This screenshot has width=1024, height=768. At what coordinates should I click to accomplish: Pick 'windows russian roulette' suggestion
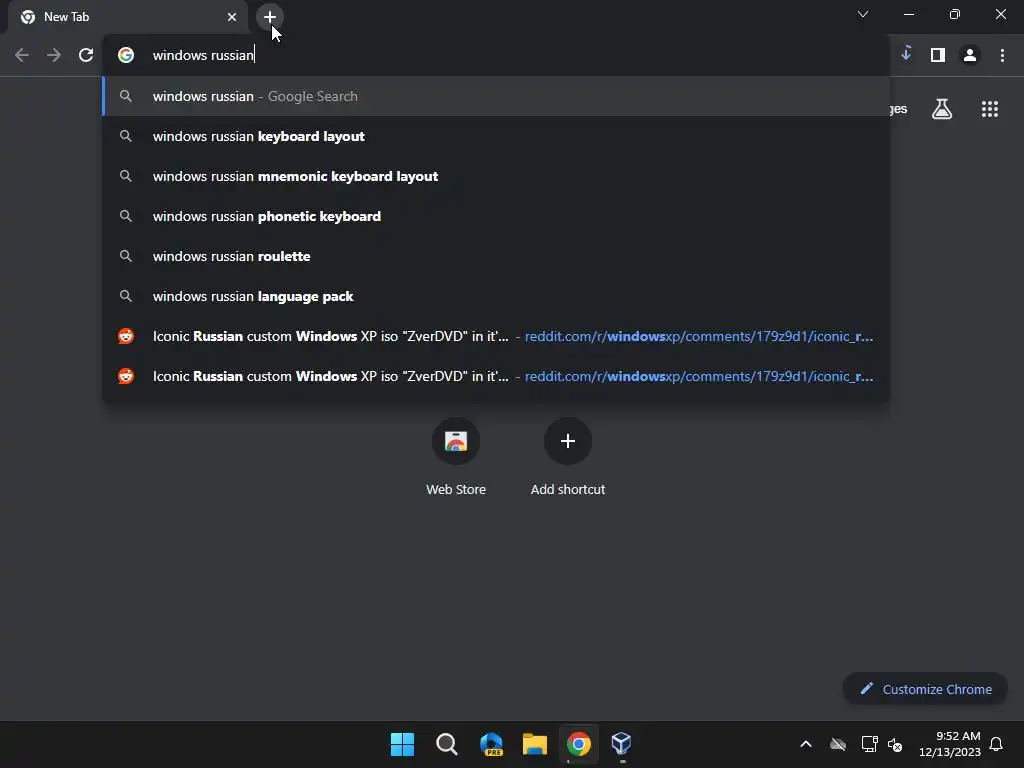click(x=496, y=256)
